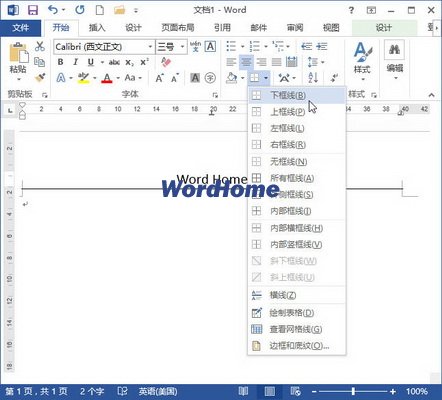Choose Top Border (P) from borders menu
The height and width of the screenshot is (400, 442).
[x=297, y=112]
